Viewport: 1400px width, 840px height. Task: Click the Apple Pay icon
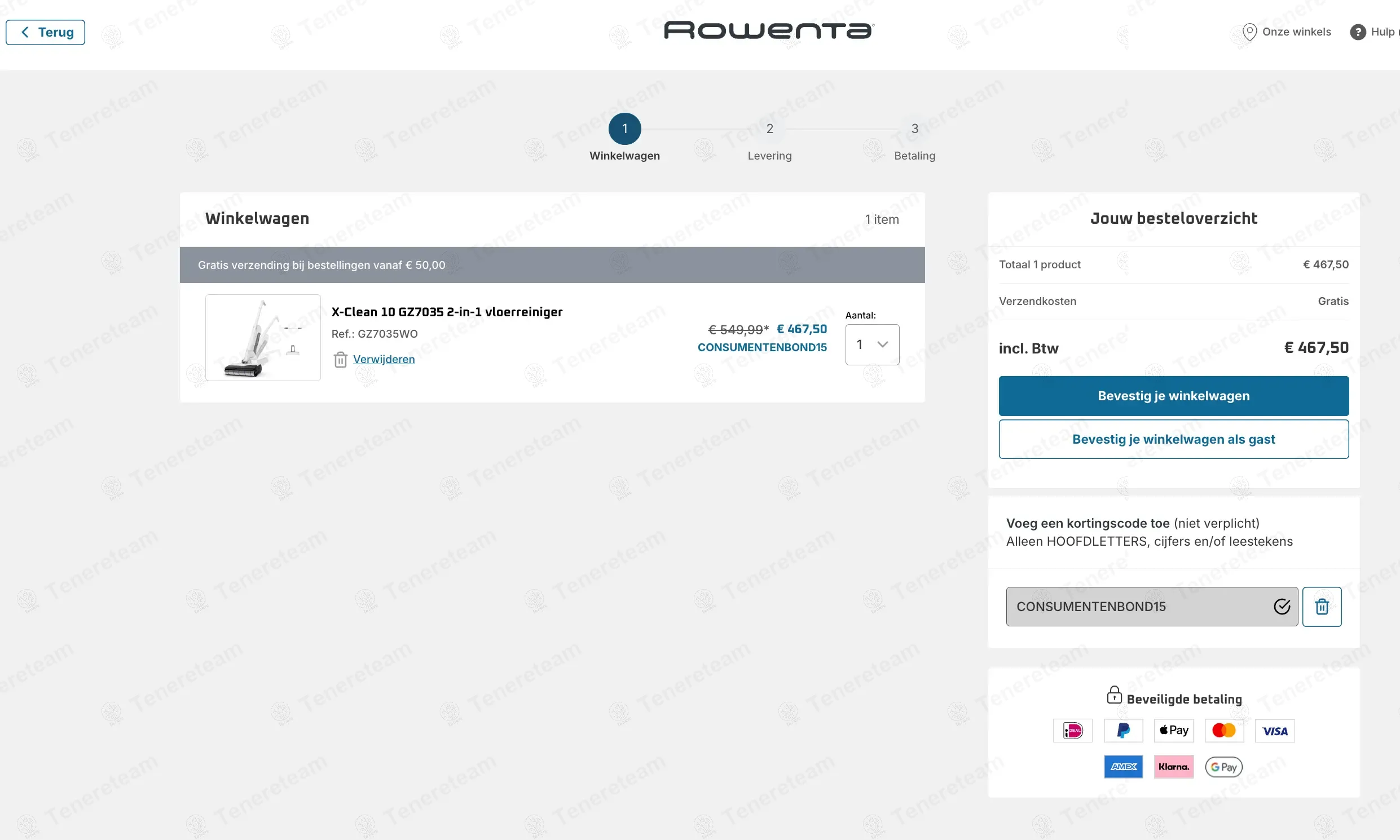coord(1173,731)
